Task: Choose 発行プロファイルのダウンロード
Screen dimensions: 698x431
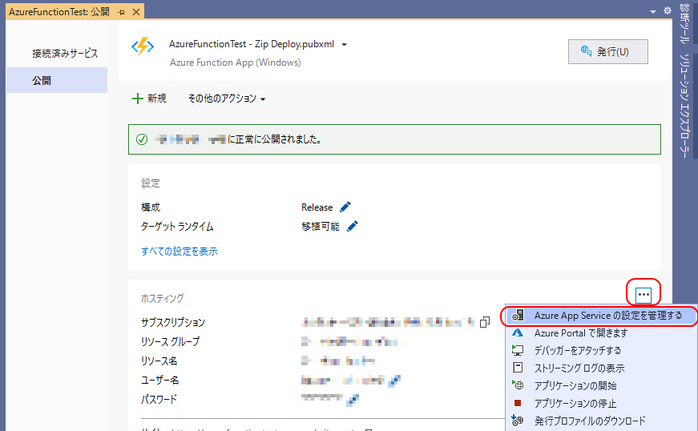Action: 601,421
